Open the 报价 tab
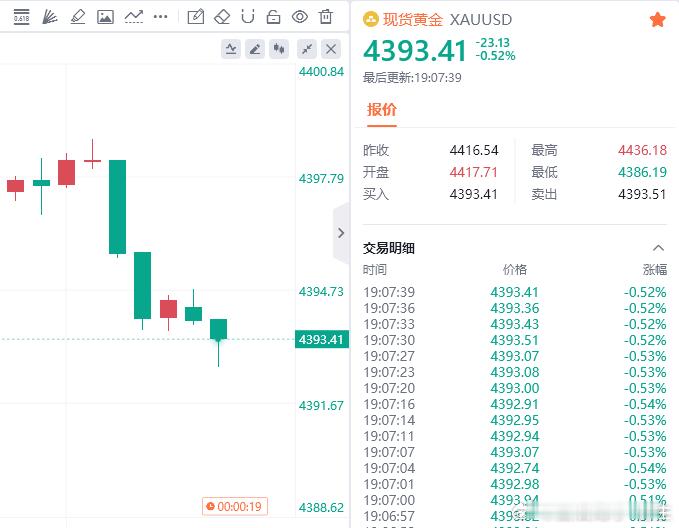Screen dimensions: 679x528 pos(382,110)
